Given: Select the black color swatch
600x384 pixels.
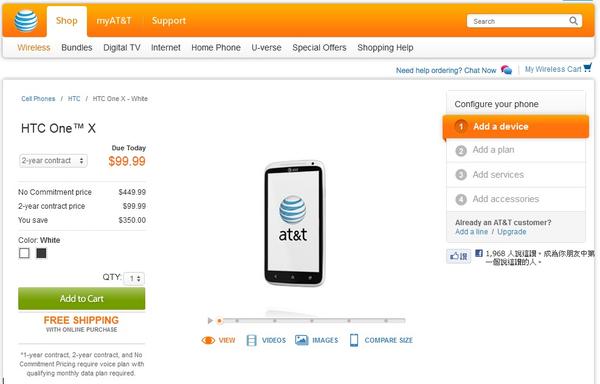Looking at the screenshot, I should point(41,253).
